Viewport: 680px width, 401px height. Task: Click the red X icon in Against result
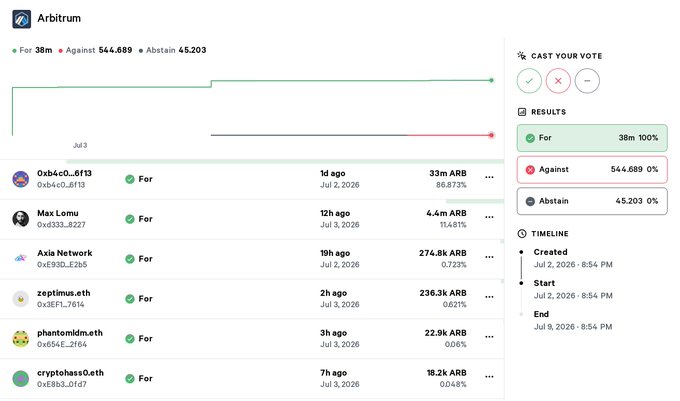point(530,170)
